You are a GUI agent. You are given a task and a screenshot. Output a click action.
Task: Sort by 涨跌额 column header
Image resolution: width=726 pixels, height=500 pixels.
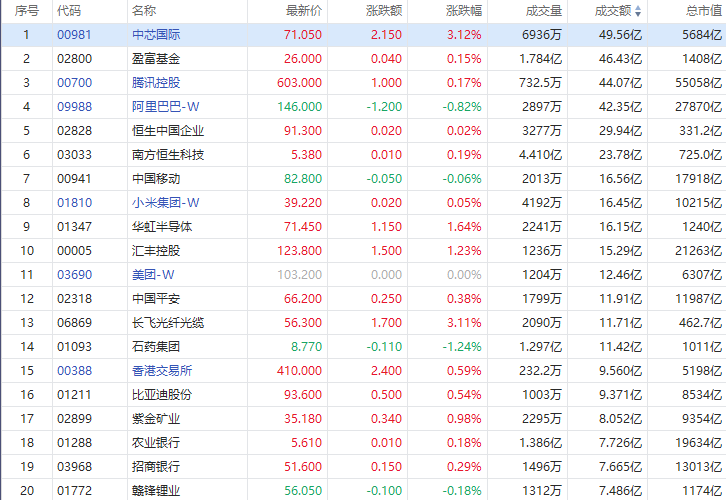coord(384,11)
